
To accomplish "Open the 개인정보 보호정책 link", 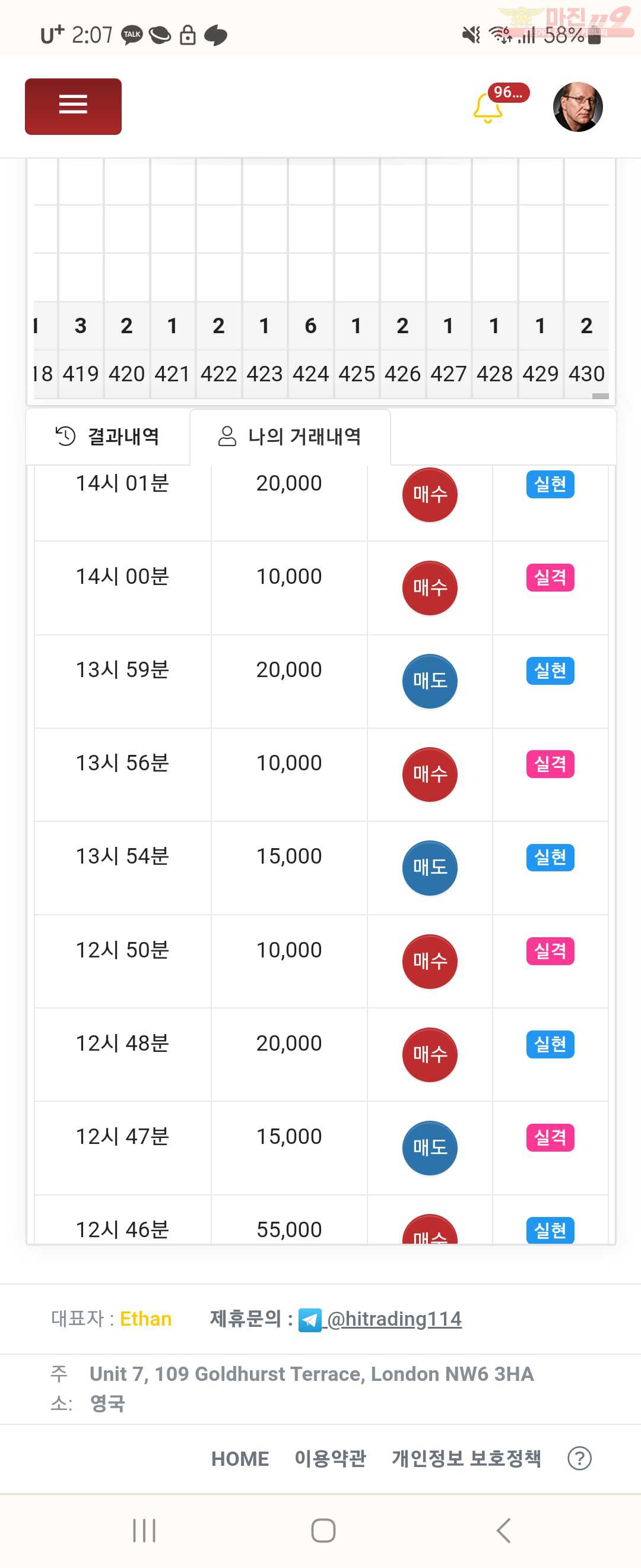I will (x=467, y=1459).
